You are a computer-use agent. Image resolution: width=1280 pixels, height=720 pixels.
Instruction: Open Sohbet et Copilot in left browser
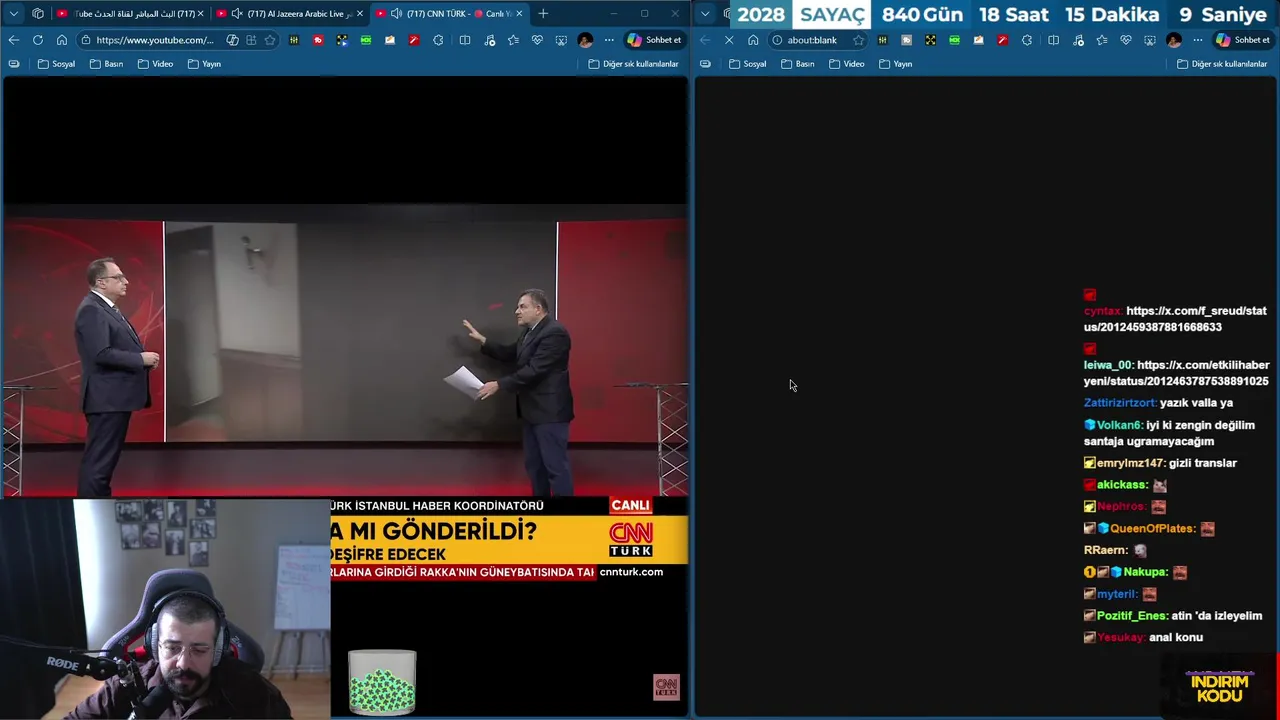pyautogui.click(x=654, y=40)
